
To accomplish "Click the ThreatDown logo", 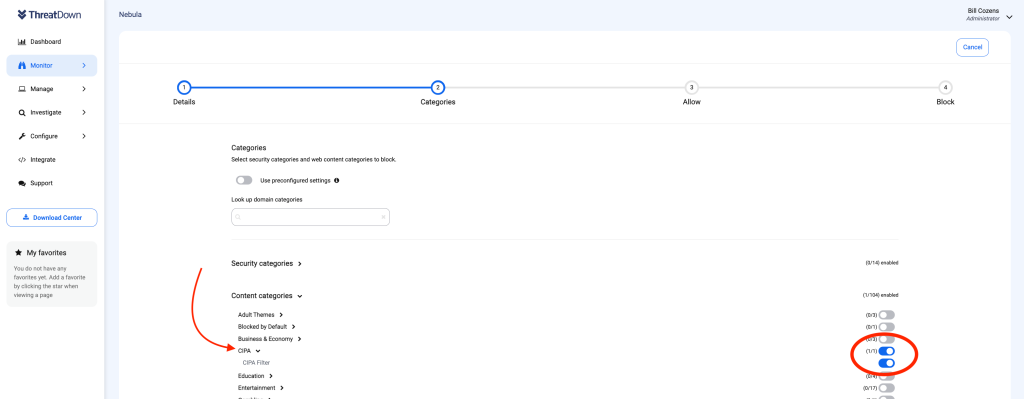I will click(x=50, y=14).
